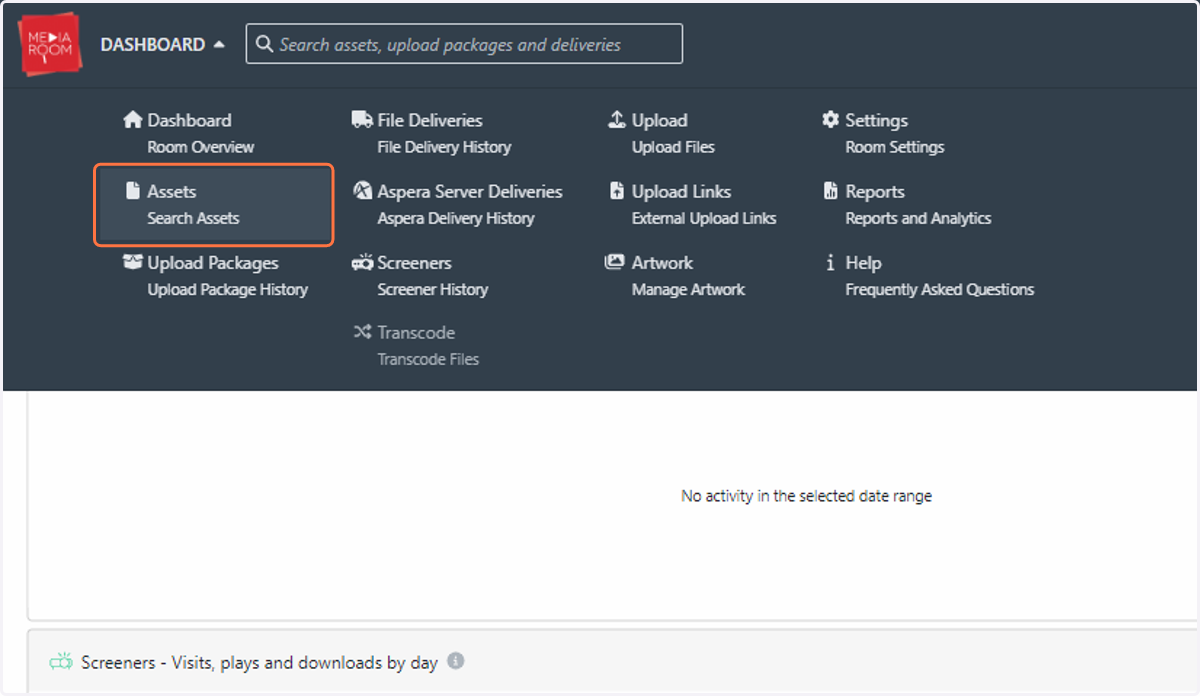Image resolution: width=1200 pixels, height=696 pixels.
Task: Open Screeners menu item
Action: tap(414, 263)
